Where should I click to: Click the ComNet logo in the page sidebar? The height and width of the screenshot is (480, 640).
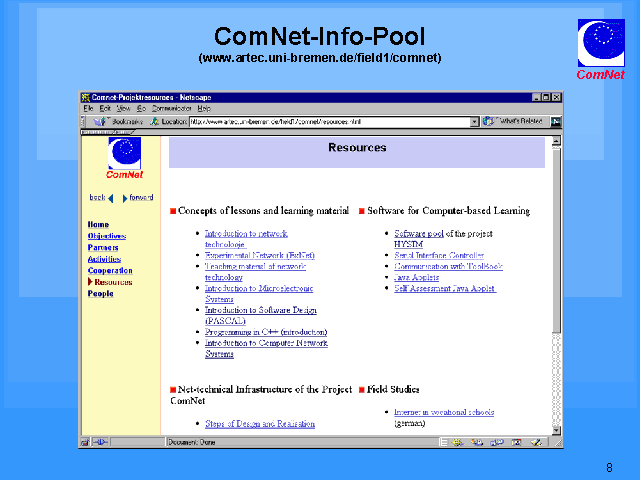[x=125, y=156]
